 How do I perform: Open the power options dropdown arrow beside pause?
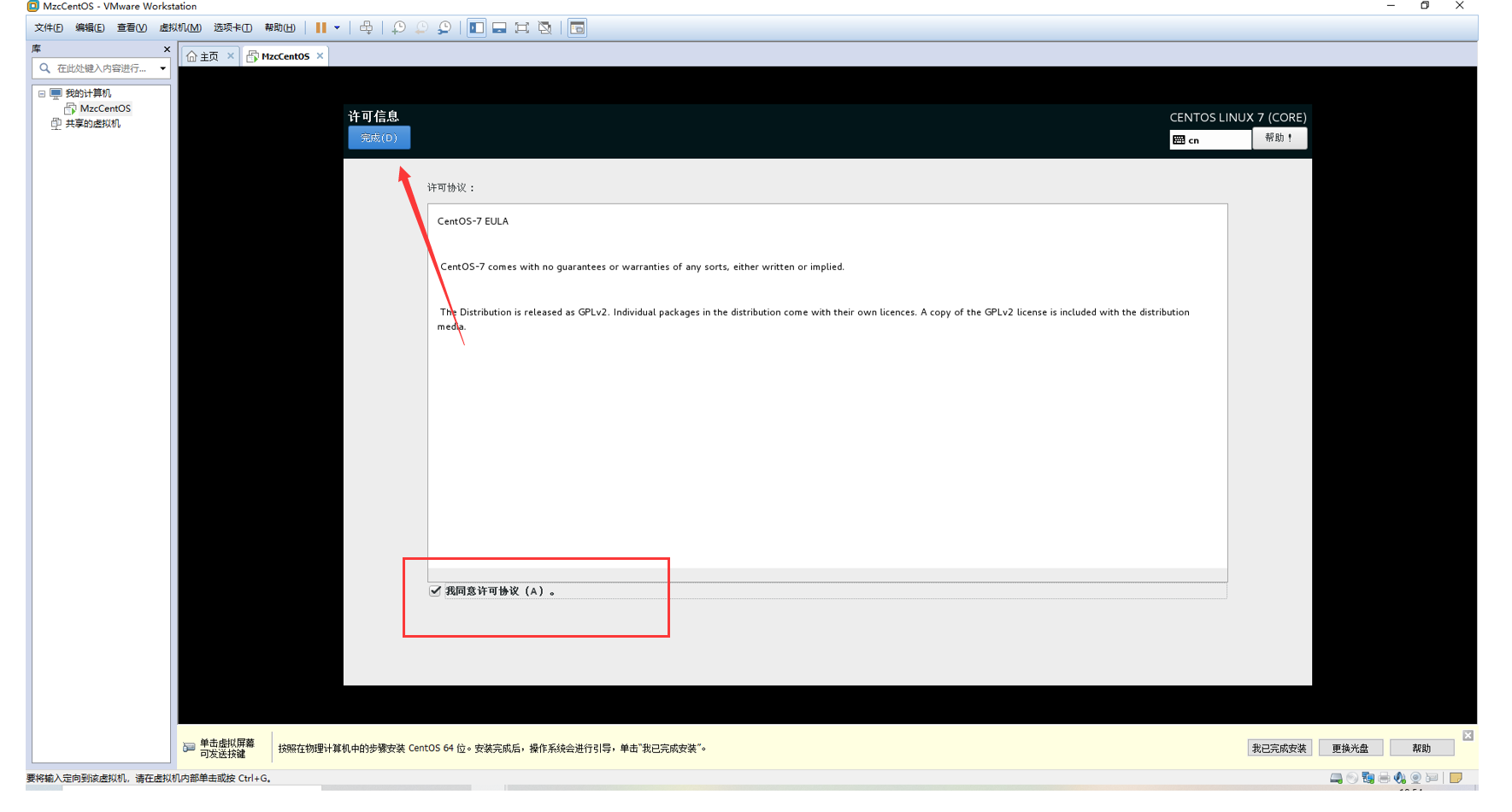pos(337,27)
